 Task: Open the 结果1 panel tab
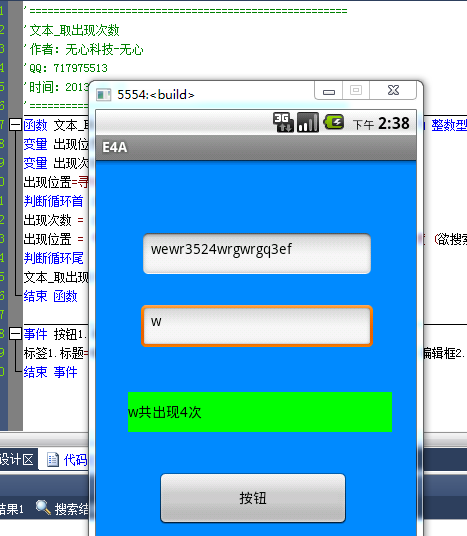coord(12,509)
